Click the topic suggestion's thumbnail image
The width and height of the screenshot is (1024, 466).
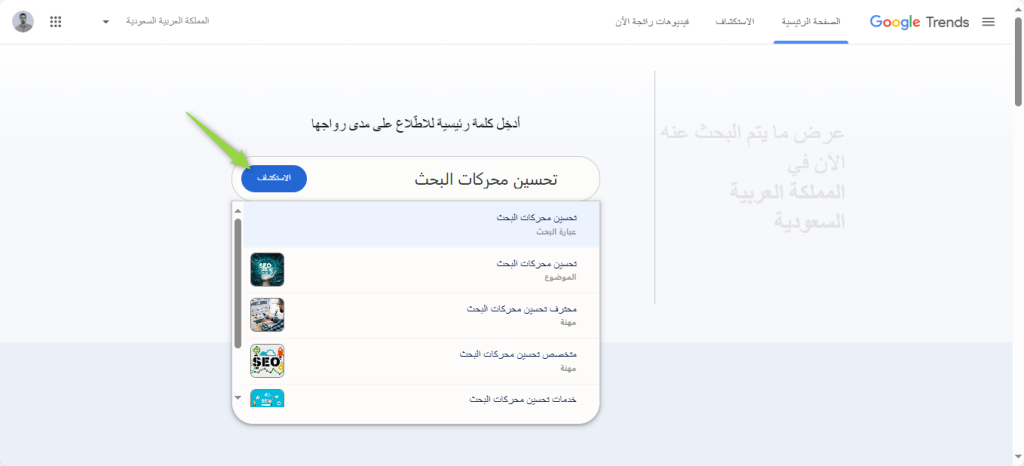click(267, 269)
